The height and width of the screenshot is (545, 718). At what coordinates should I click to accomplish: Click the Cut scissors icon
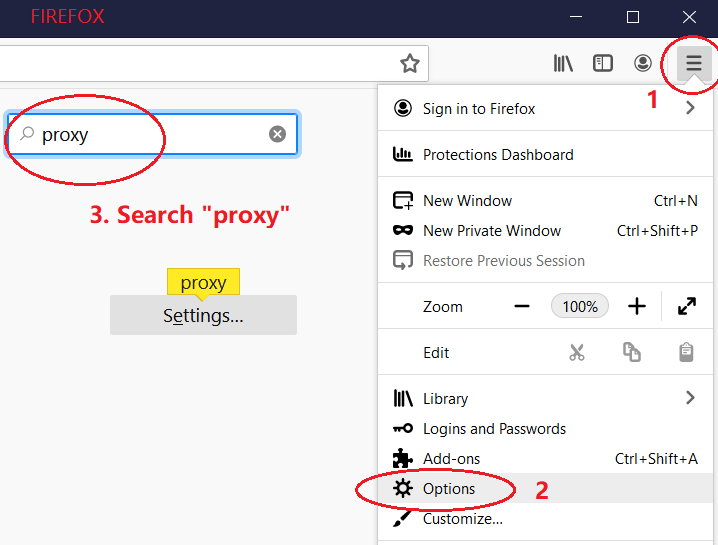click(577, 353)
